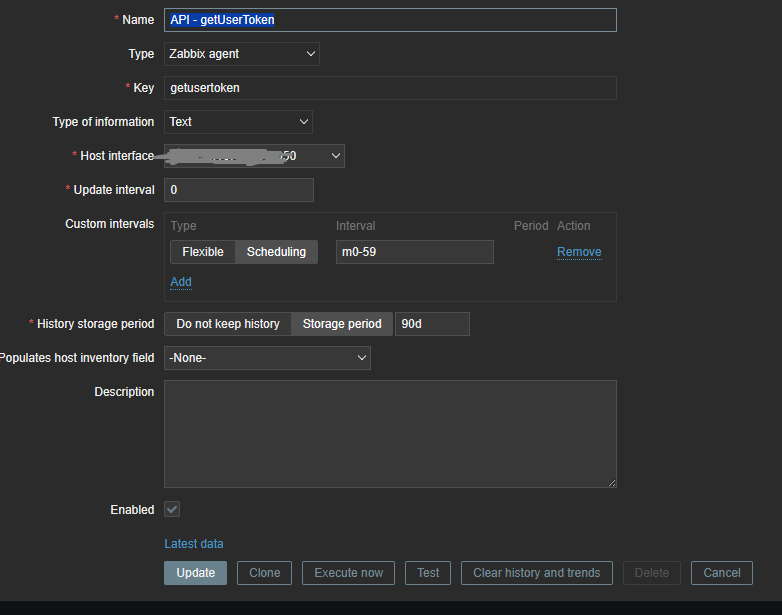Click Execute now button
Image resolution: width=782 pixels, height=615 pixels.
click(348, 573)
